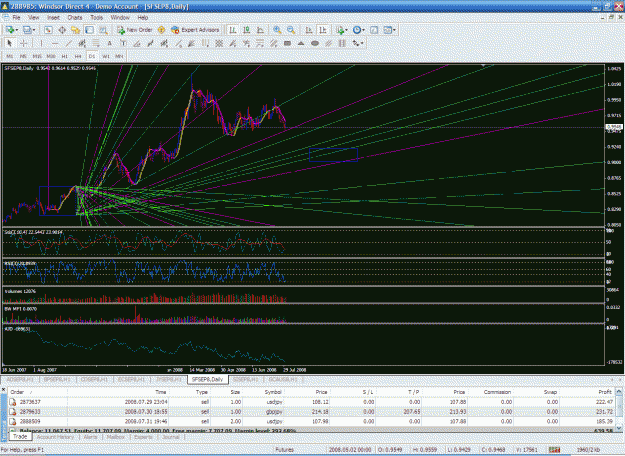
Task: Open the New Chart dropdown arrow
Action: tap(17, 30)
